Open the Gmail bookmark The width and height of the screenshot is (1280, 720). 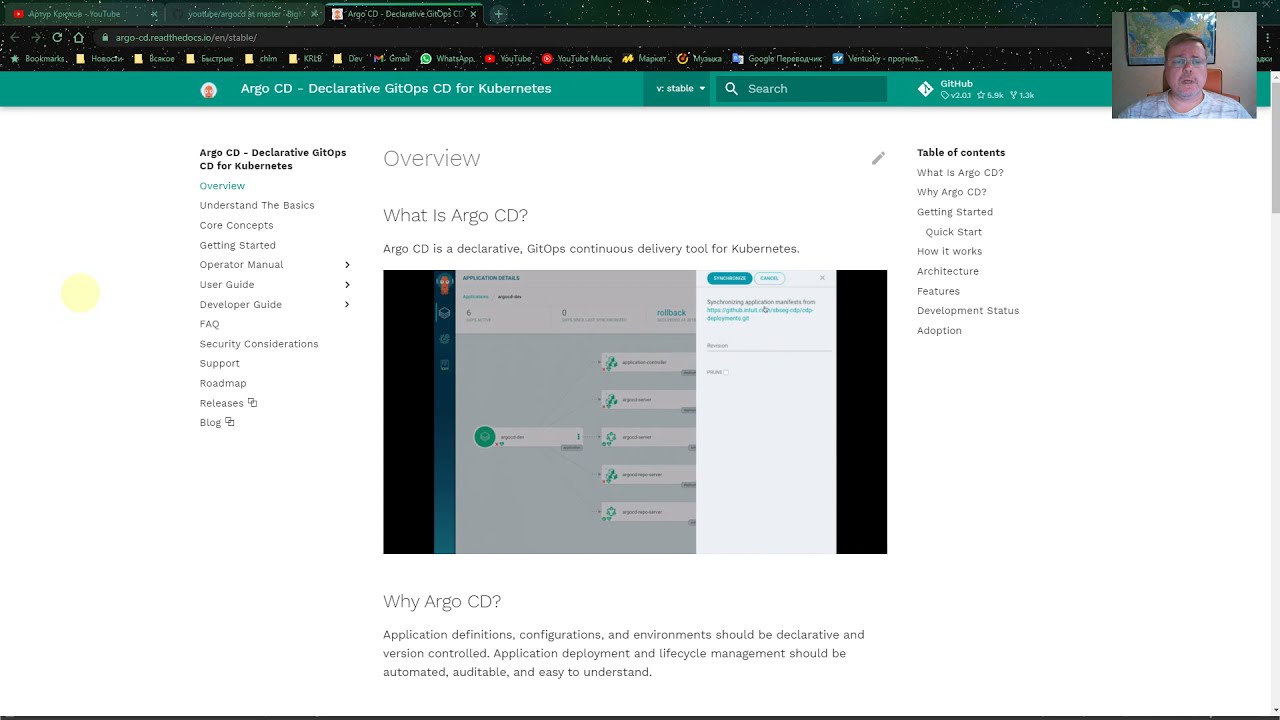(x=392, y=59)
